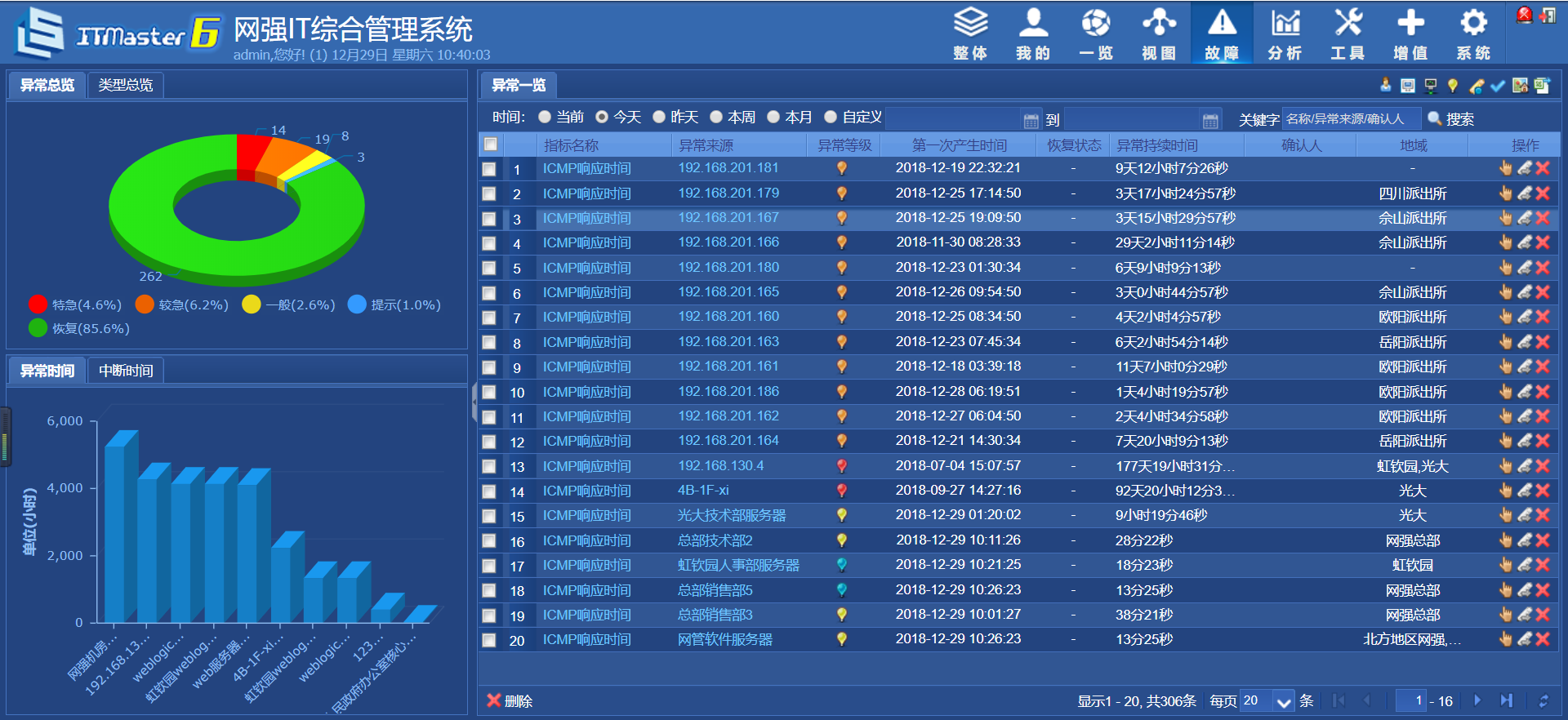The height and width of the screenshot is (720, 1568).
Task: Click the hand icon for row 4B-1F-xi
Action: (1506, 491)
